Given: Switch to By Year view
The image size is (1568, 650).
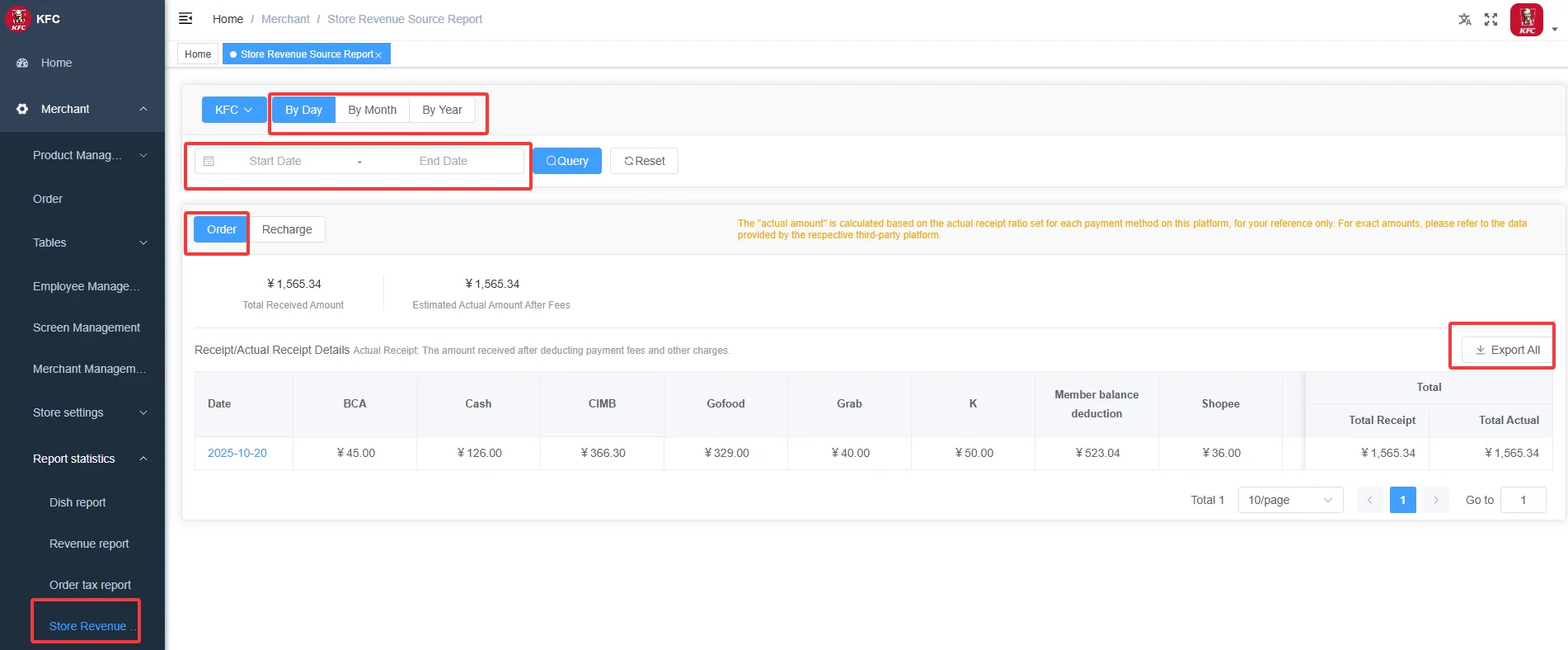Looking at the screenshot, I should coord(442,110).
